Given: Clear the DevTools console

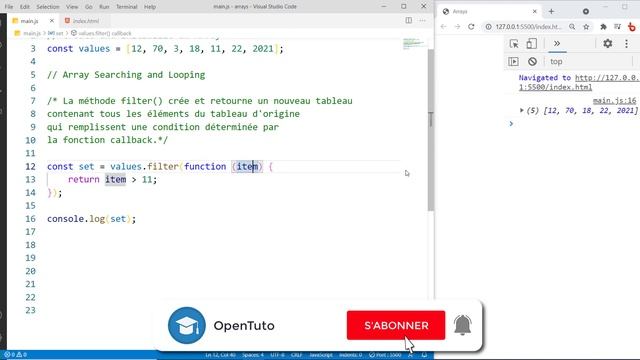Looking at the screenshot, I should tap(532, 62).
